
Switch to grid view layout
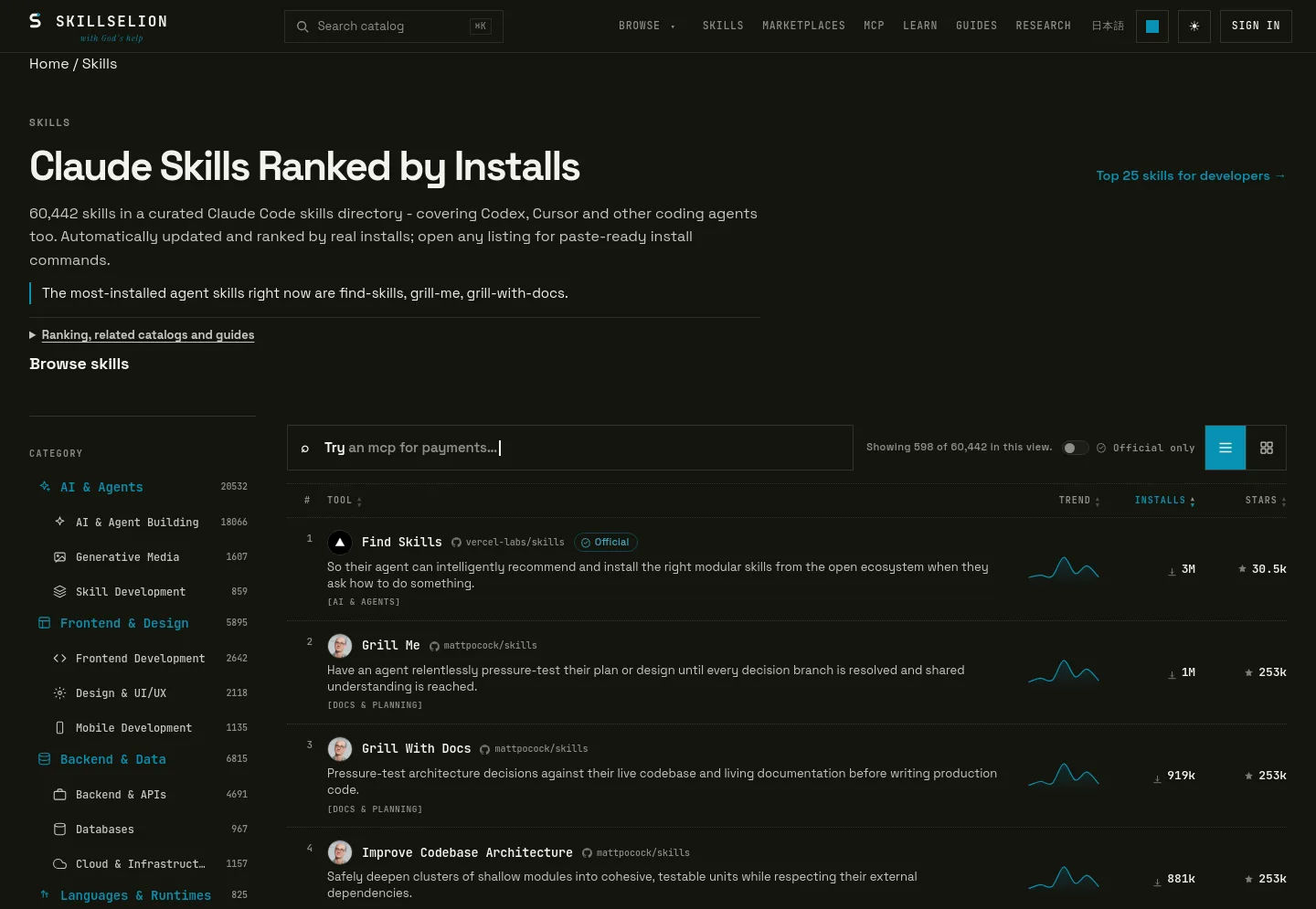tap(1267, 448)
